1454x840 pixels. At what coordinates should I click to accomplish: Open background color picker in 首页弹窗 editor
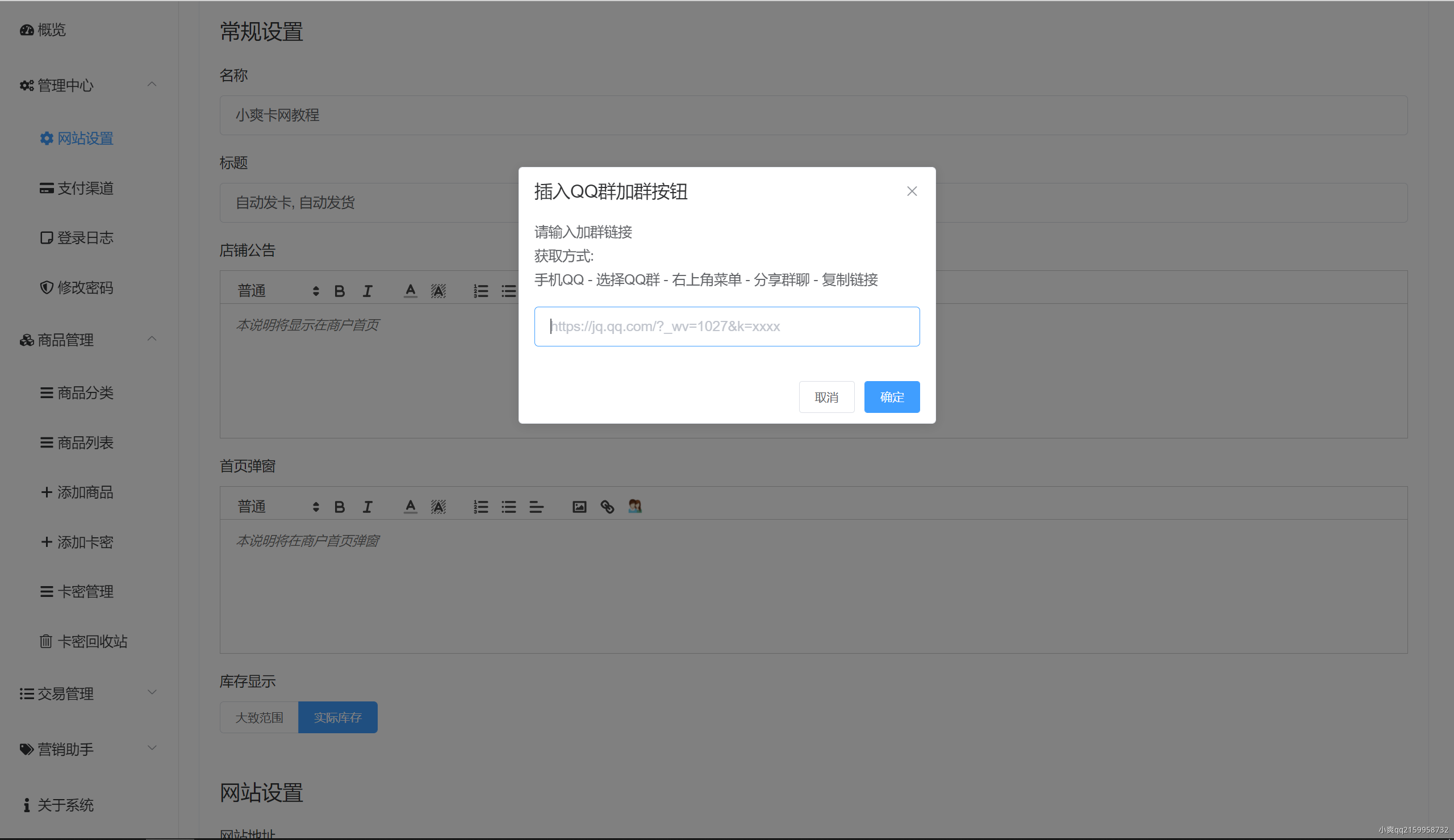[x=438, y=507]
